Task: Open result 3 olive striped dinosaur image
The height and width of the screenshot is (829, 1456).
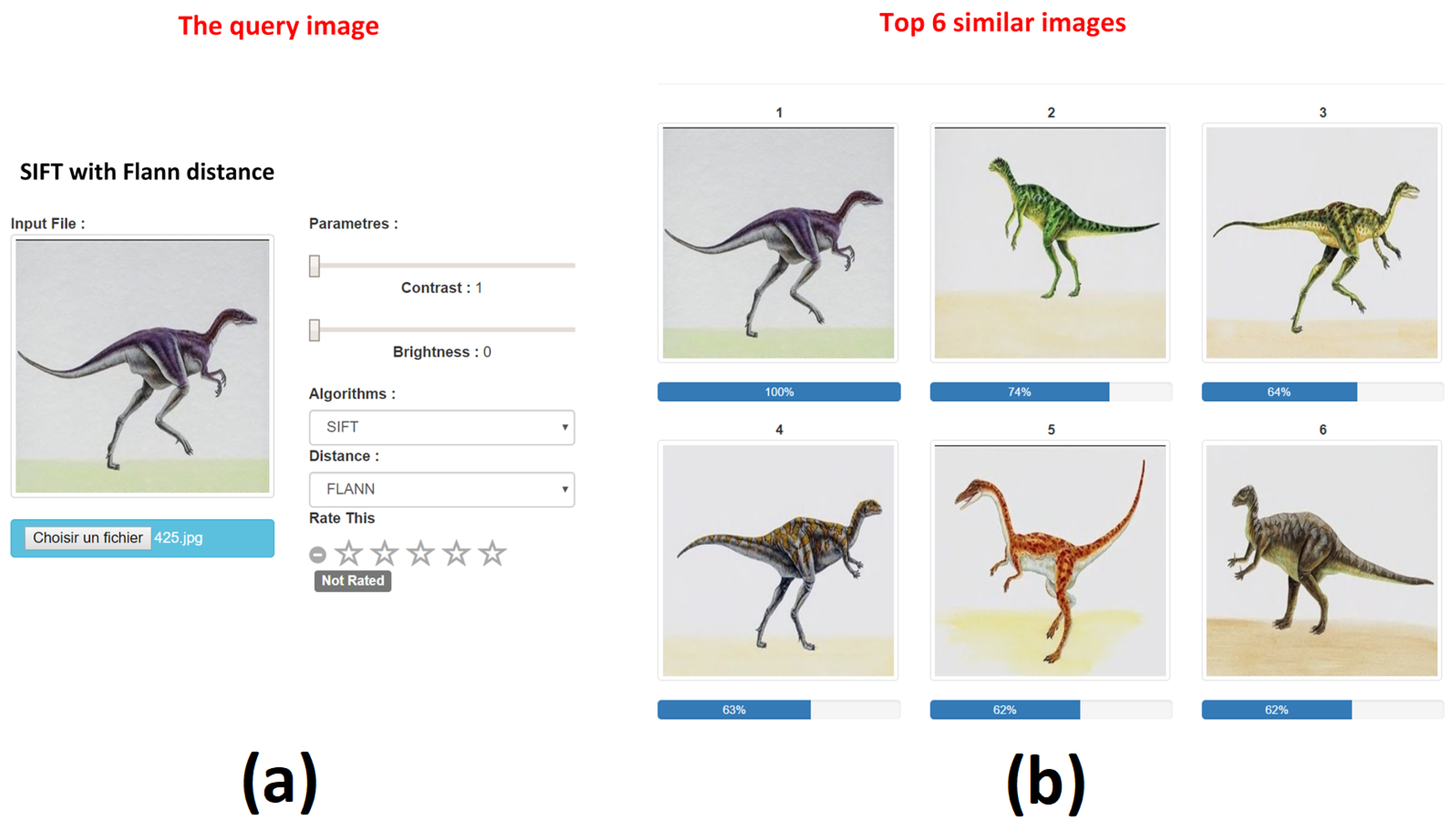Action: pyautogui.click(x=1322, y=243)
